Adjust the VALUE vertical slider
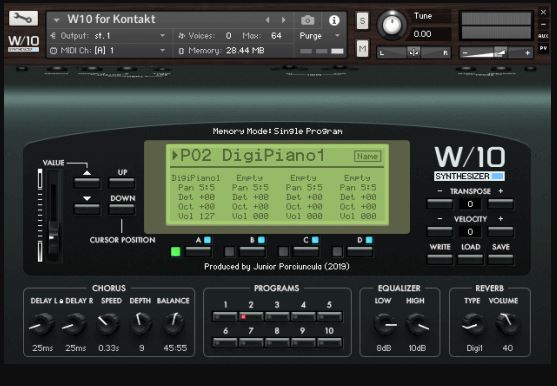557x386 pixels. (53, 216)
